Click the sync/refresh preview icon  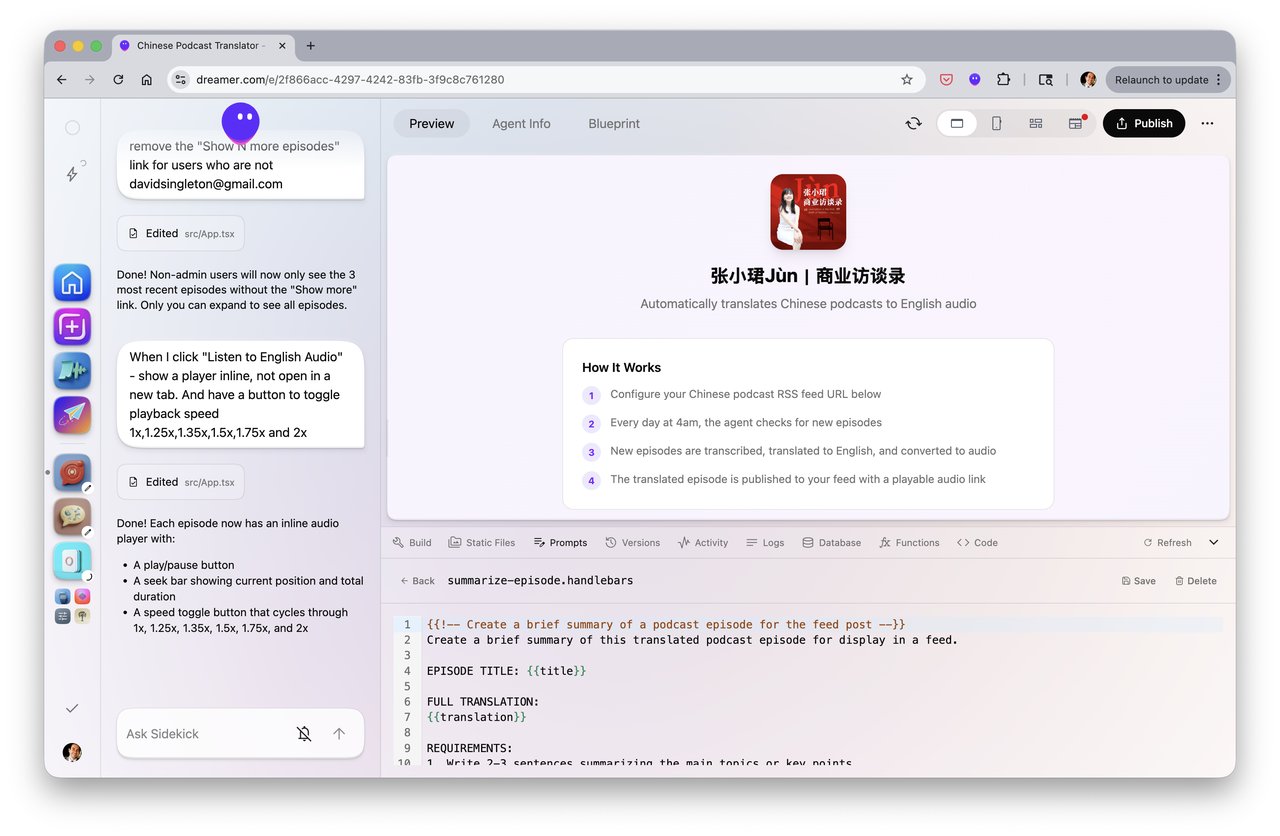[x=913, y=123]
